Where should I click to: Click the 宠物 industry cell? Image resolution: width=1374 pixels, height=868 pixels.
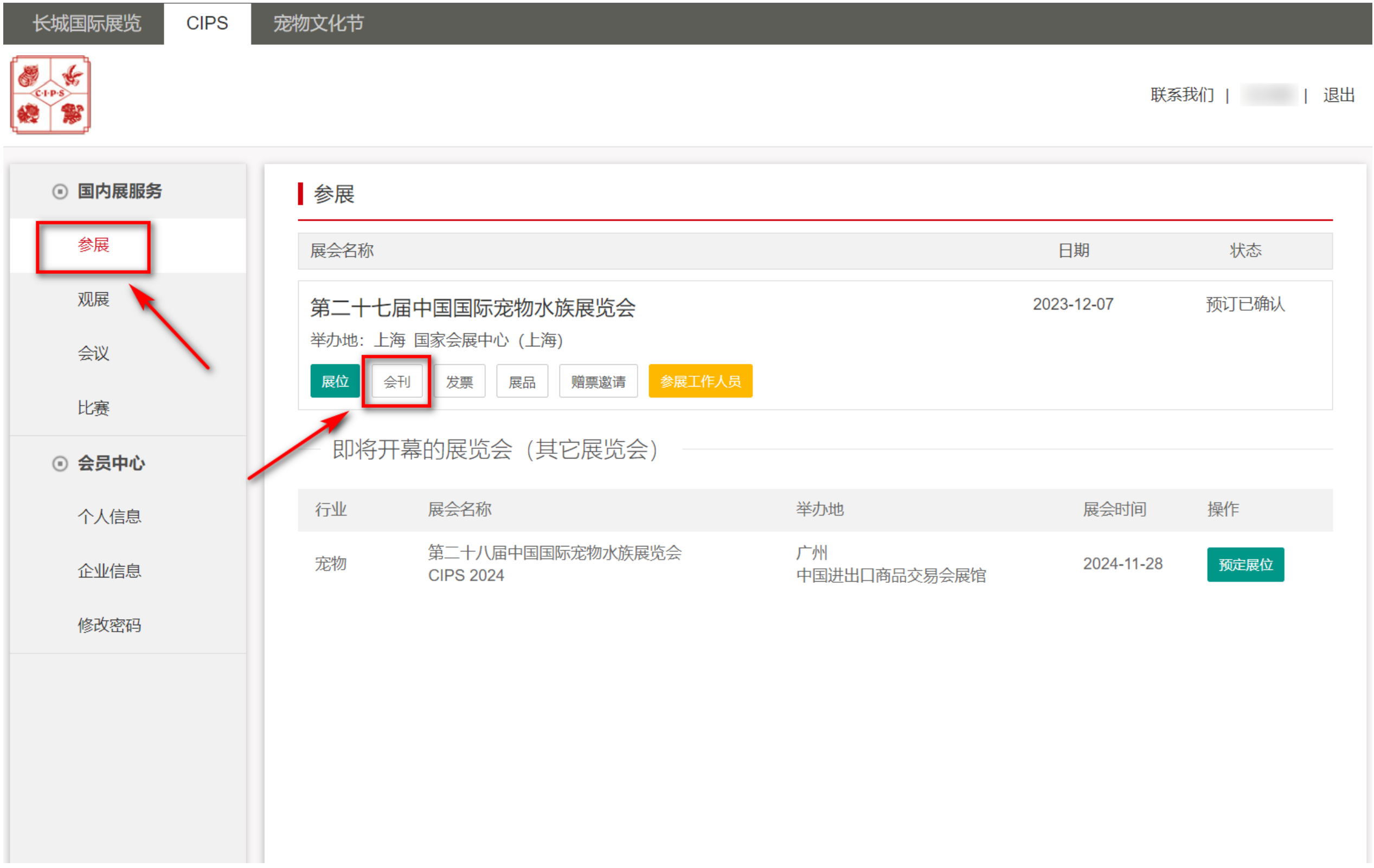click(331, 564)
